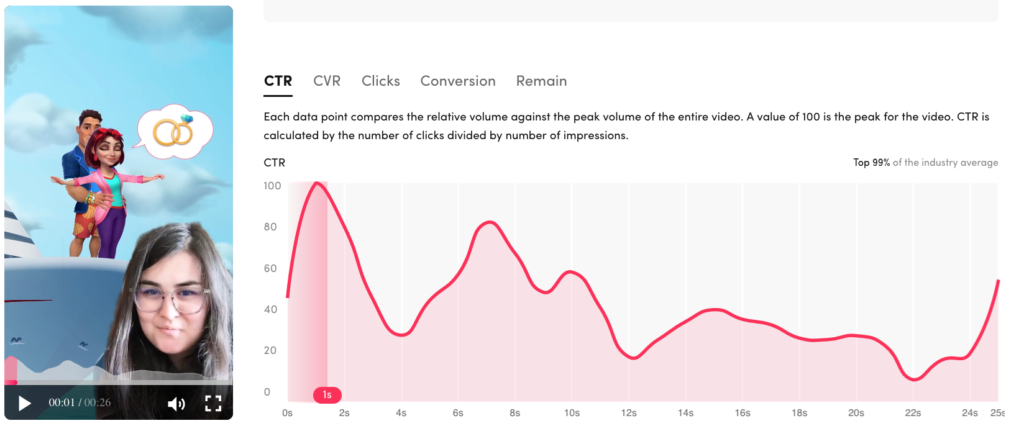Click the 12s mark on the time axis
The height and width of the screenshot is (431, 1024).
coord(628,413)
